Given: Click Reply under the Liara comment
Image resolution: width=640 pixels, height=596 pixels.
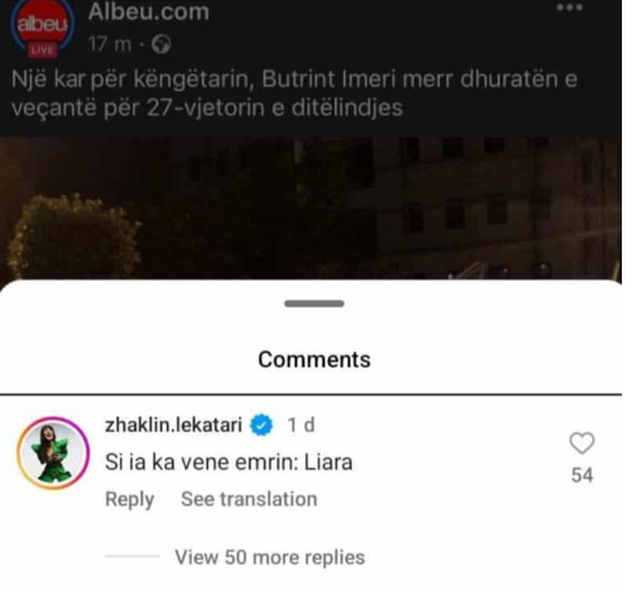Looking at the screenshot, I should [x=129, y=499].
